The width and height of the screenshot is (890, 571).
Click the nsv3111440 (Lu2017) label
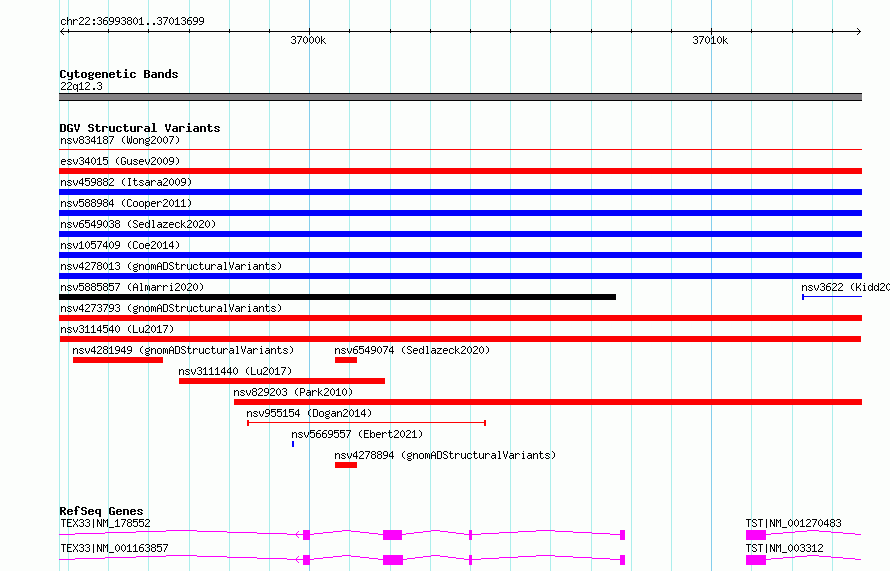click(235, 371)
